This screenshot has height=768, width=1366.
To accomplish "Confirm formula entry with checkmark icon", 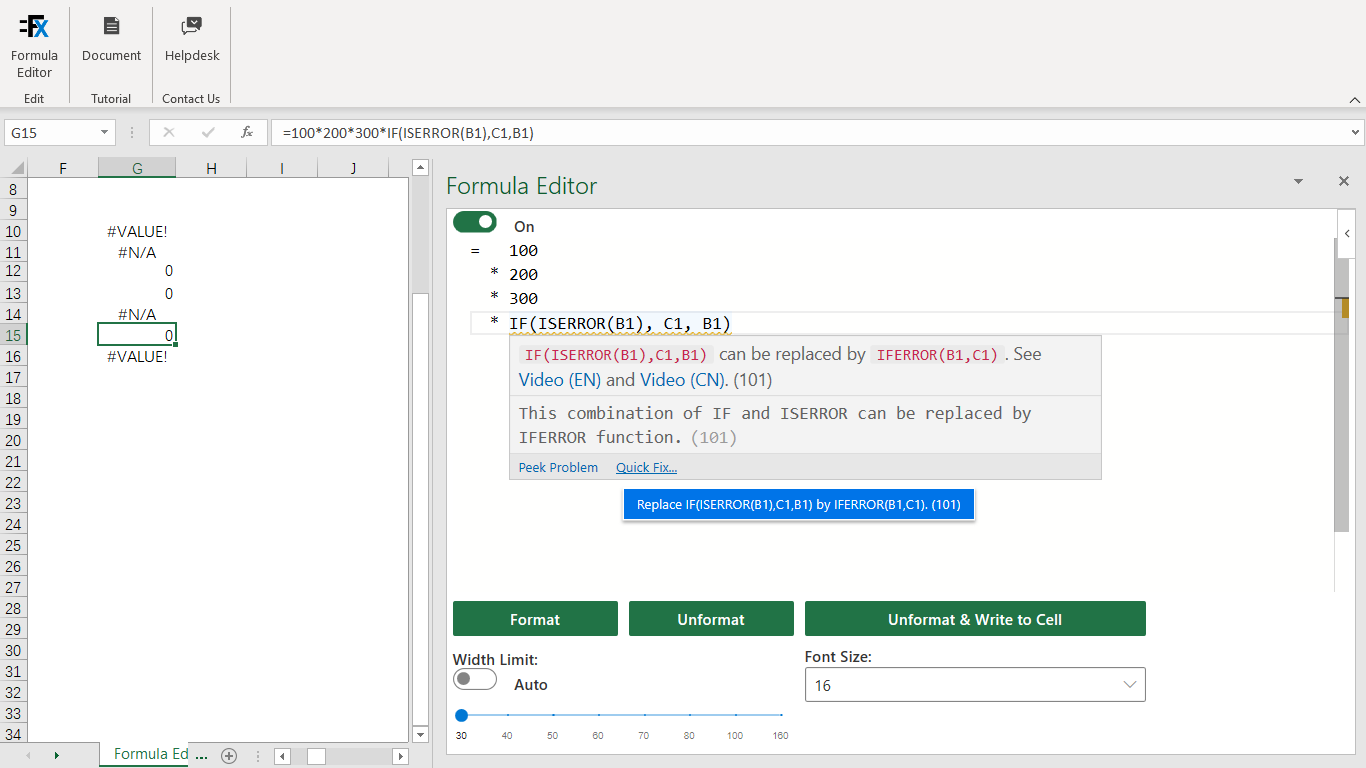I will pos(208,132).
